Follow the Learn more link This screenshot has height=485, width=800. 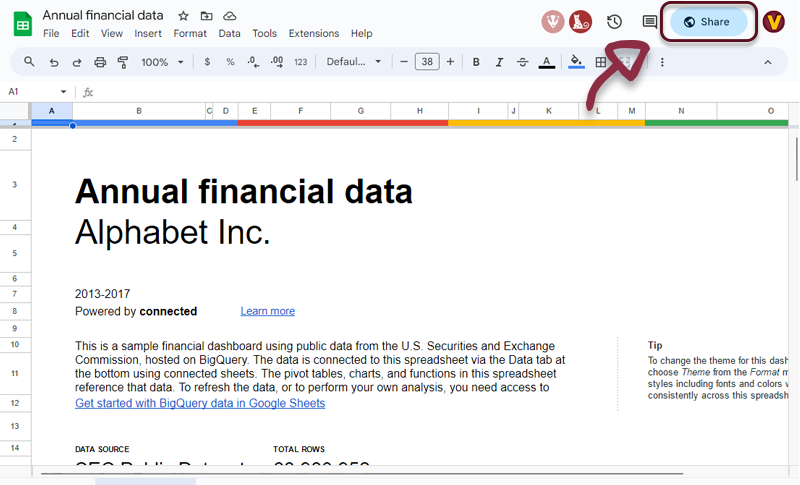pyautogui.click(x=267, y=311)
